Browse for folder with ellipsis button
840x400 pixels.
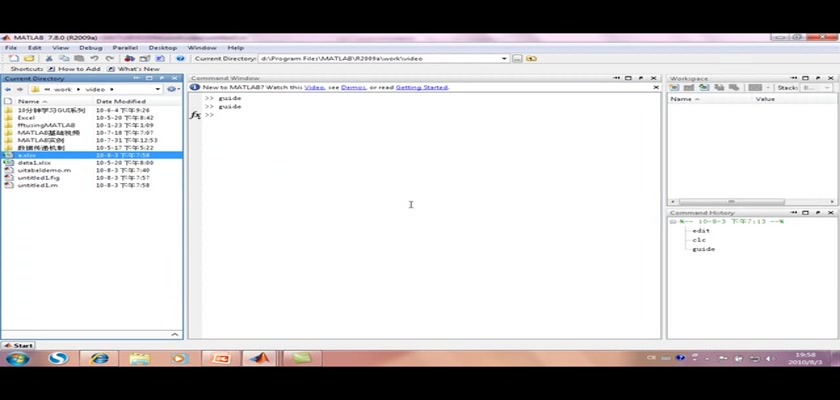pos(517,58)
